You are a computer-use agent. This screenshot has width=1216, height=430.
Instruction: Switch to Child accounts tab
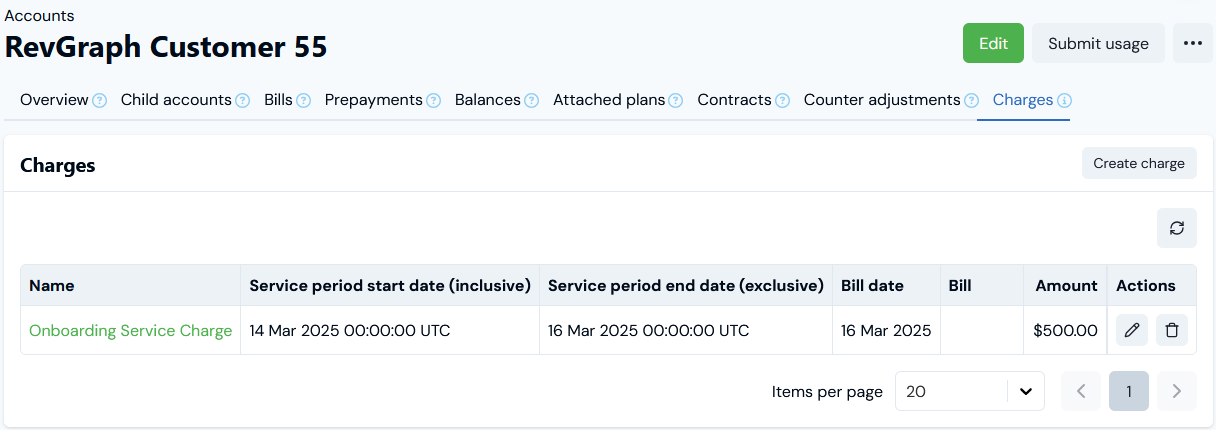(x=176, y=100)
